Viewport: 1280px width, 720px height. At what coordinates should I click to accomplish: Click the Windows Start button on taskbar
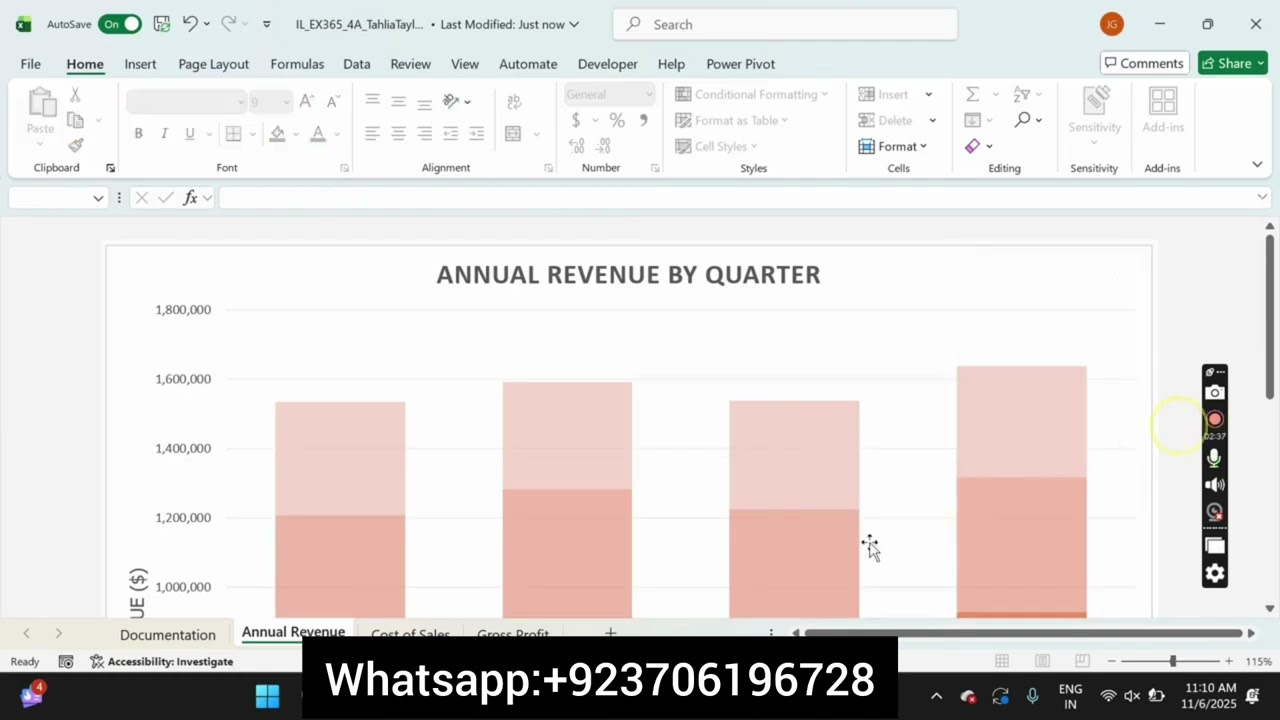click(267, 697)
